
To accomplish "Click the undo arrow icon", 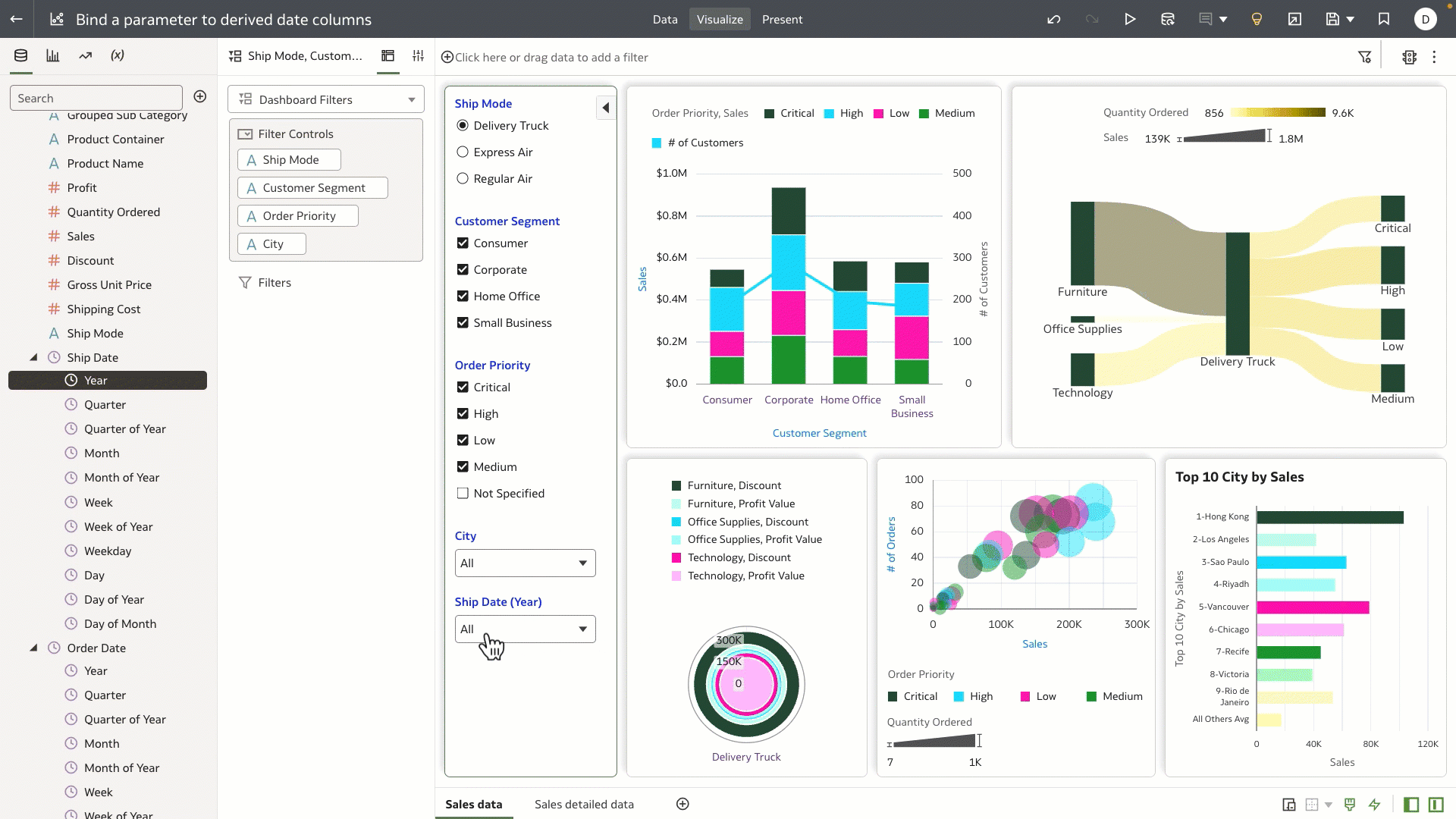I will click(x=1053, y=19).
